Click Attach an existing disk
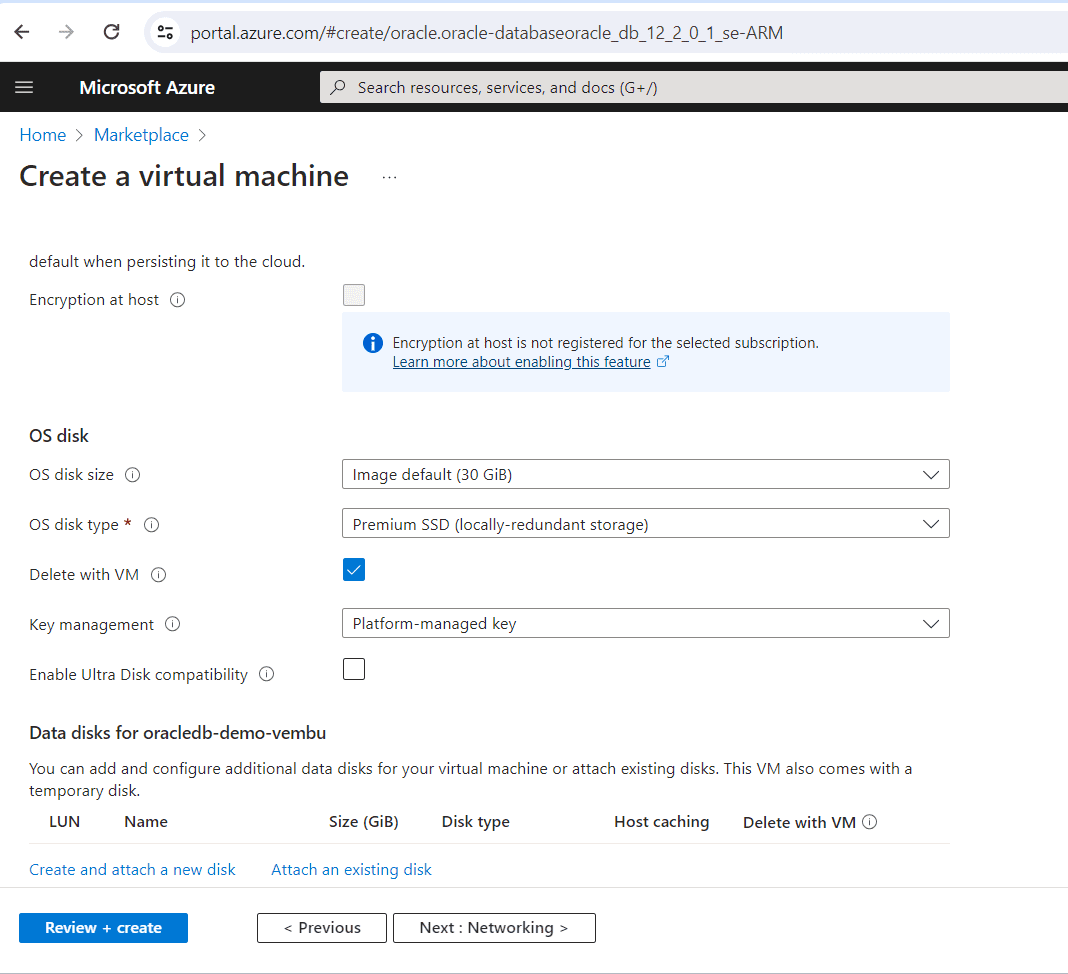The image size is (1068, 974). tap(351, 870)
